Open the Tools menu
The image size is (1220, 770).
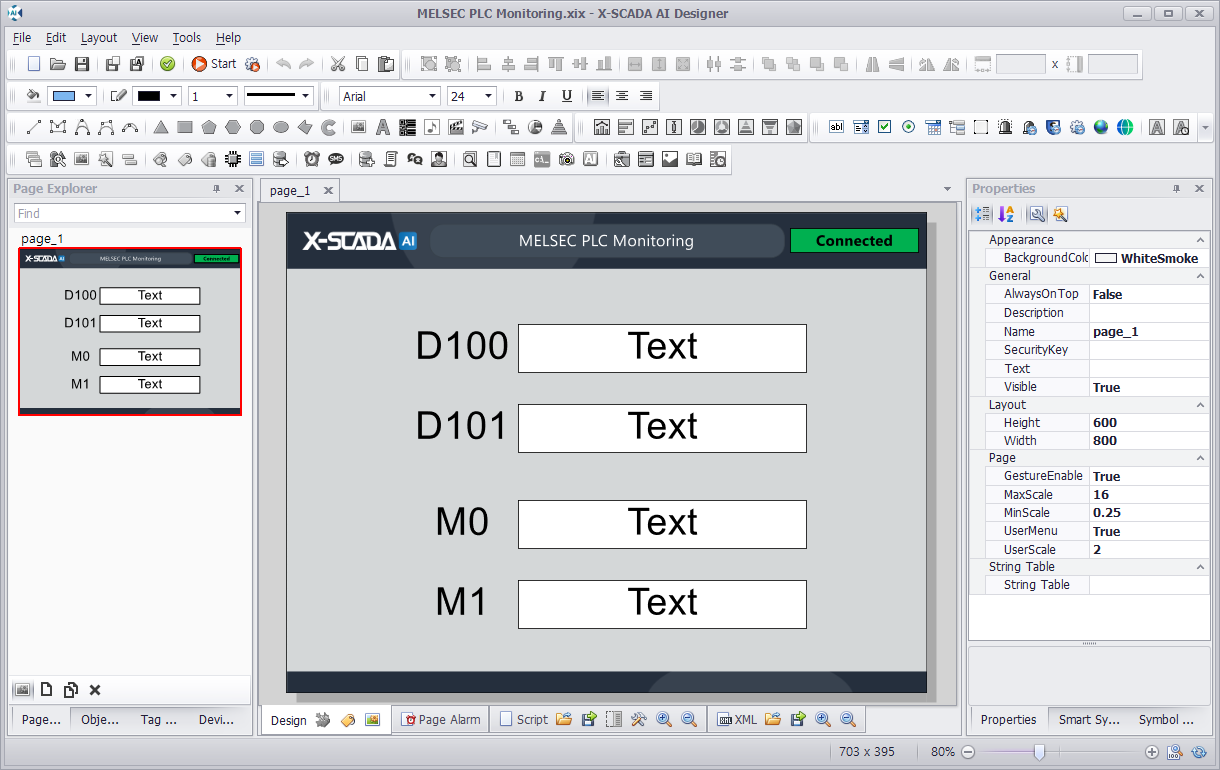[x=187, y=37]
